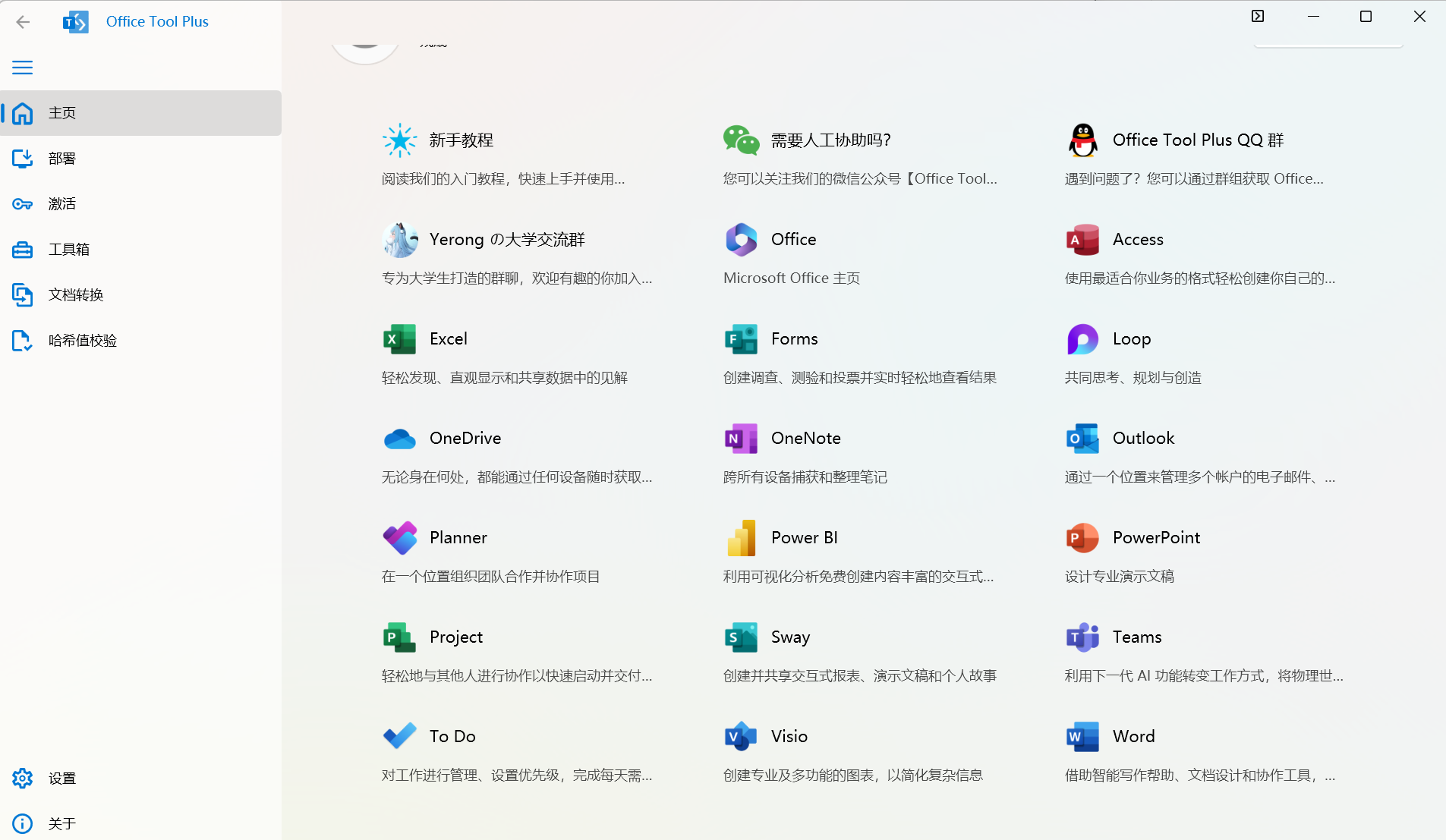Open the Outlook title link
The width and height of the screenshot is (1446, 840).
point(1144,439)
